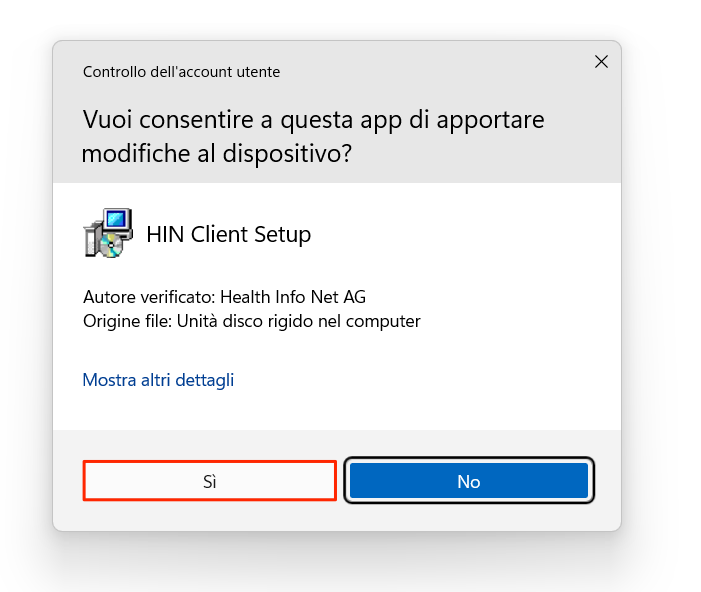701x592 pixels.
Task: Click the HIN Client Setup program name
Action: coord(228,234)
